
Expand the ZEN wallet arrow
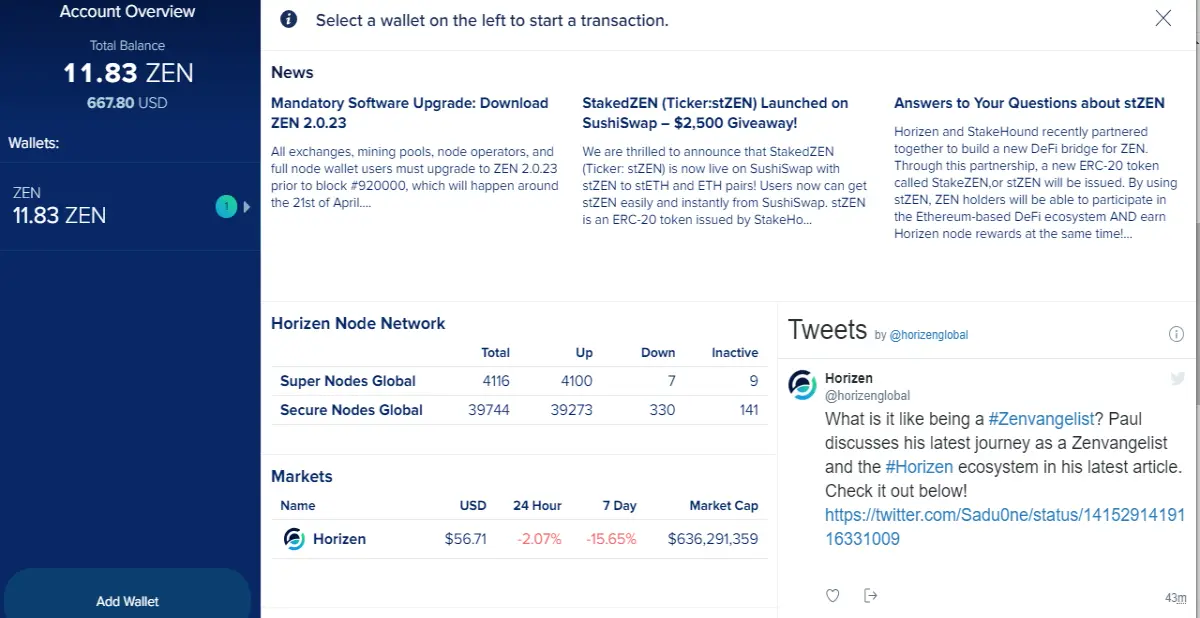(247, 206)
